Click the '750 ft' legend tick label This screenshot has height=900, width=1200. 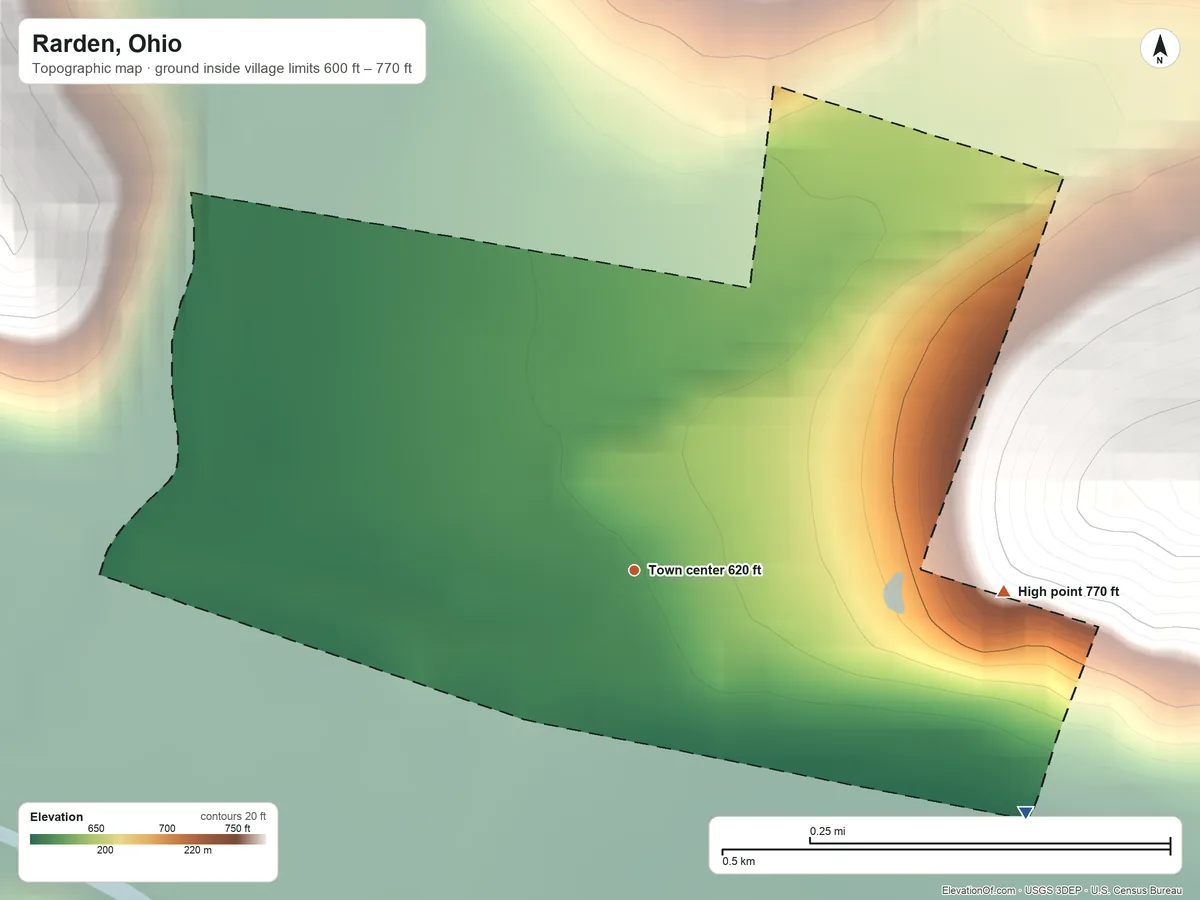[237, 828]
